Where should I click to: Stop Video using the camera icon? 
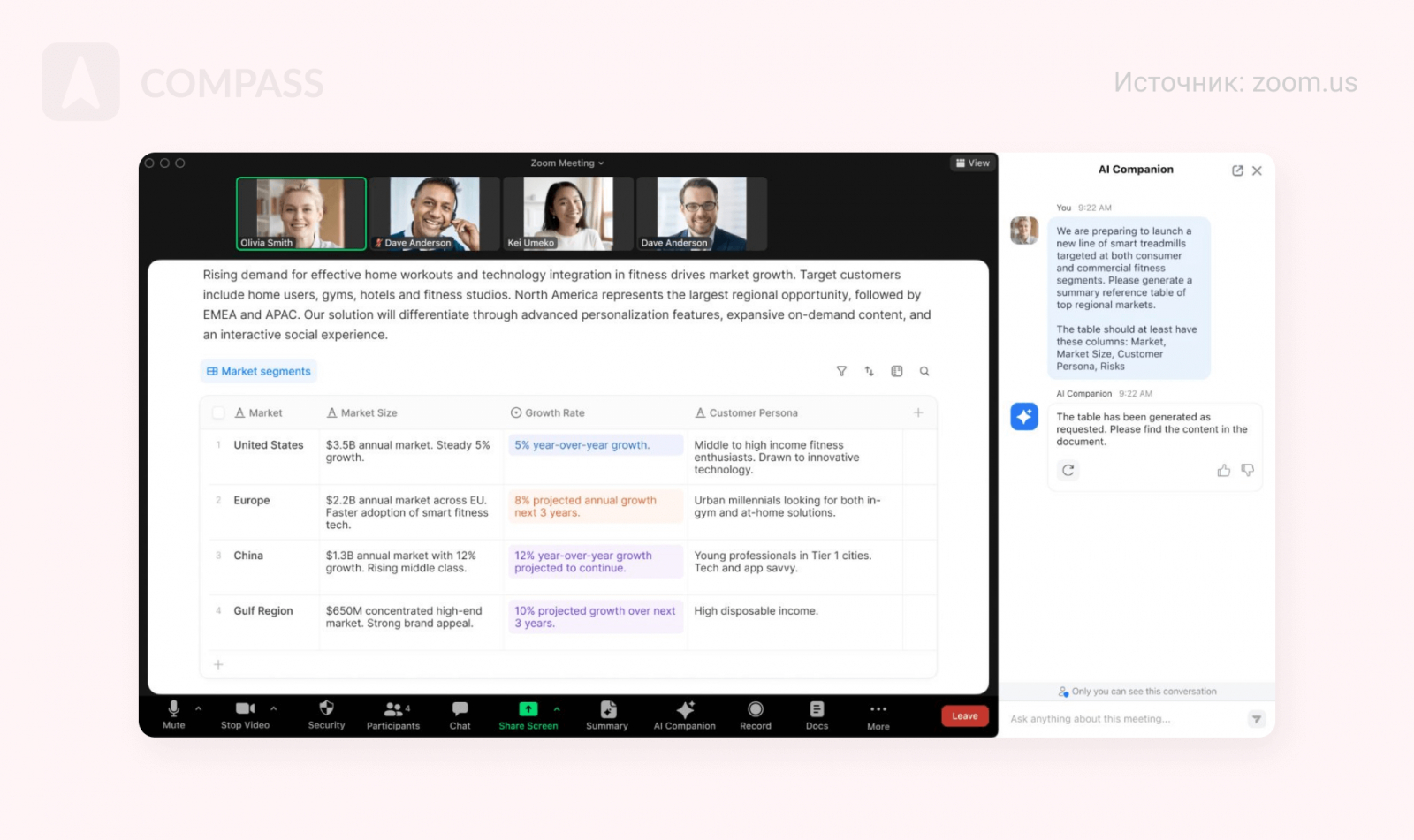[x=245, y=708]
